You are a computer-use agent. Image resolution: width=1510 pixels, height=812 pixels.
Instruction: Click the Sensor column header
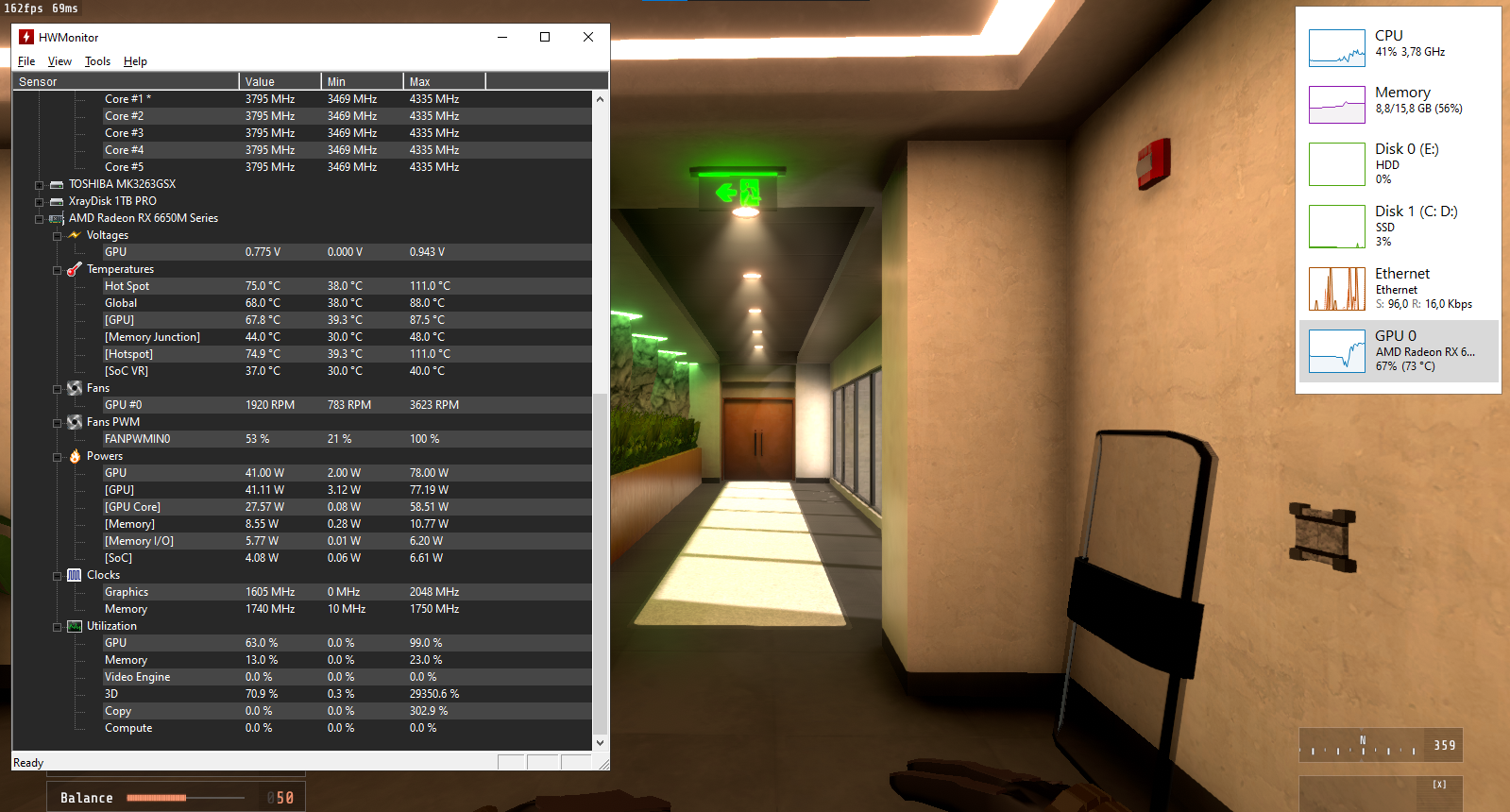point(126,81)
